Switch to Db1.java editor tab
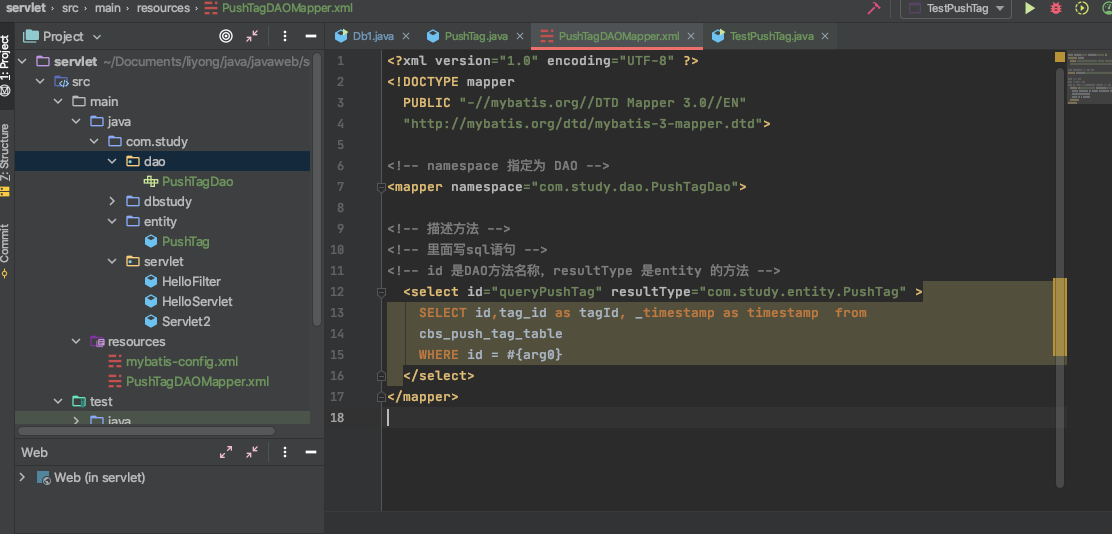Image resolution: width=1112 pixels, height=534 pixels. (373, 35)
